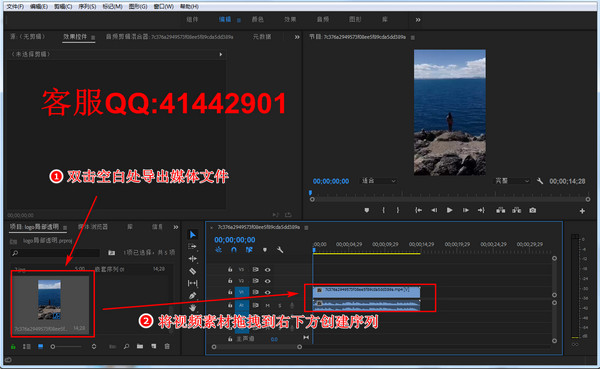600x369 pixels.
Task: Toggle nest sequence insert mode in timeline
Action: (218, 250)
